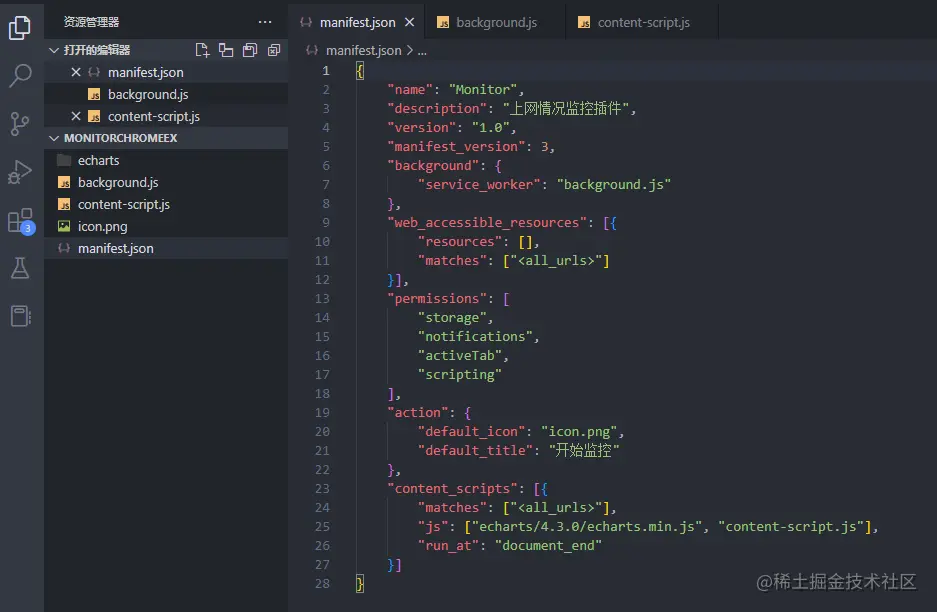Open the Explorer view in activity bar

point(20,27)
